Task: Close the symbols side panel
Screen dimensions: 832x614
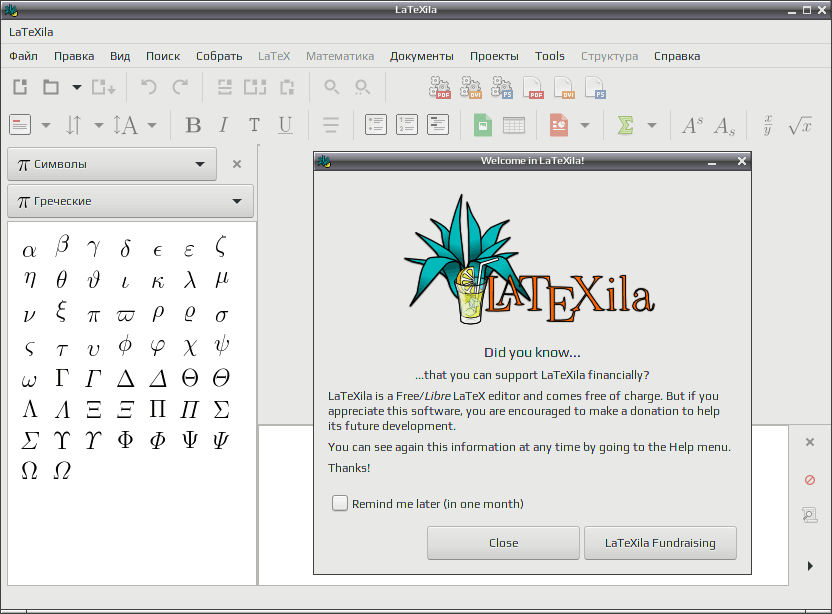Action: pos(237,165)
